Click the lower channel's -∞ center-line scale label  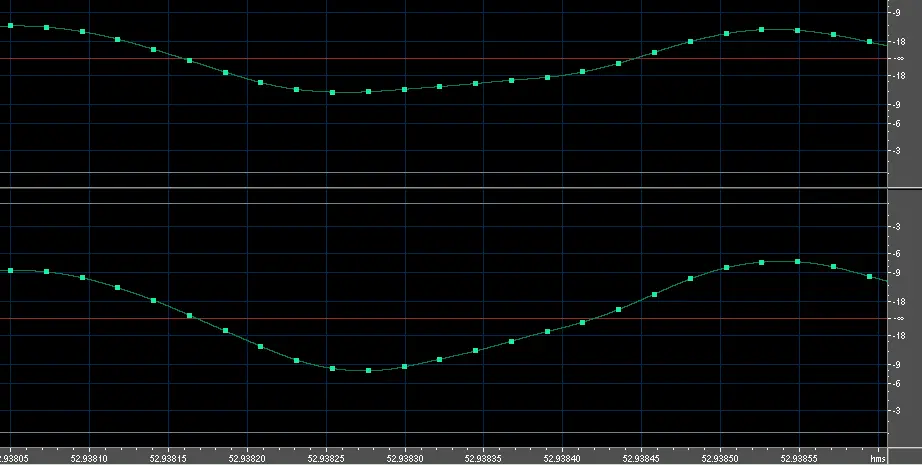898,319
